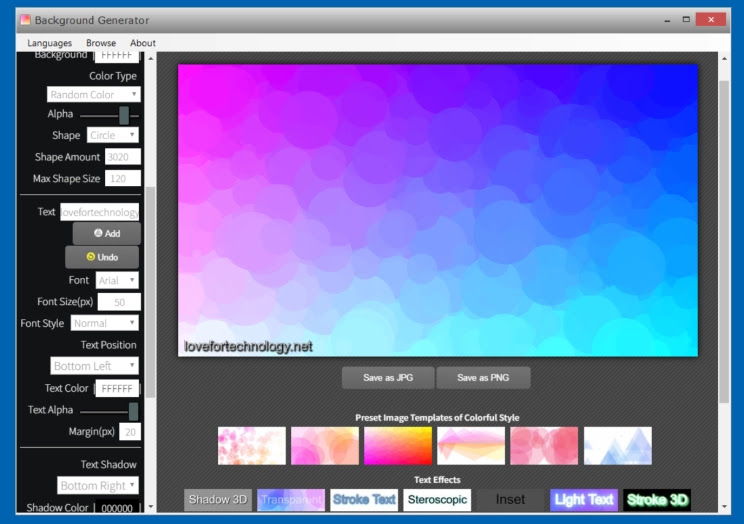Open the Browse menu
The image size is (744, 524).
click(x=101, y=43)
